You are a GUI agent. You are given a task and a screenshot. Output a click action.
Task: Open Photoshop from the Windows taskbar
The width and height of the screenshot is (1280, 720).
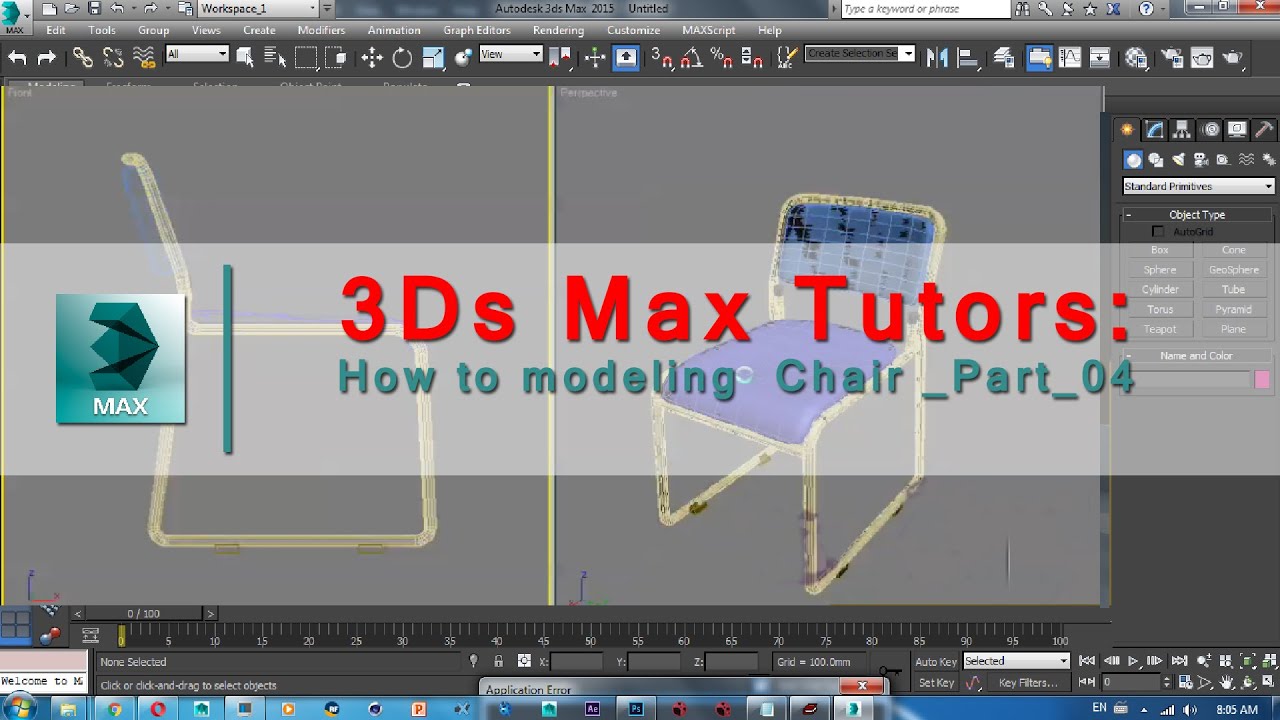(x=635, y=709)
